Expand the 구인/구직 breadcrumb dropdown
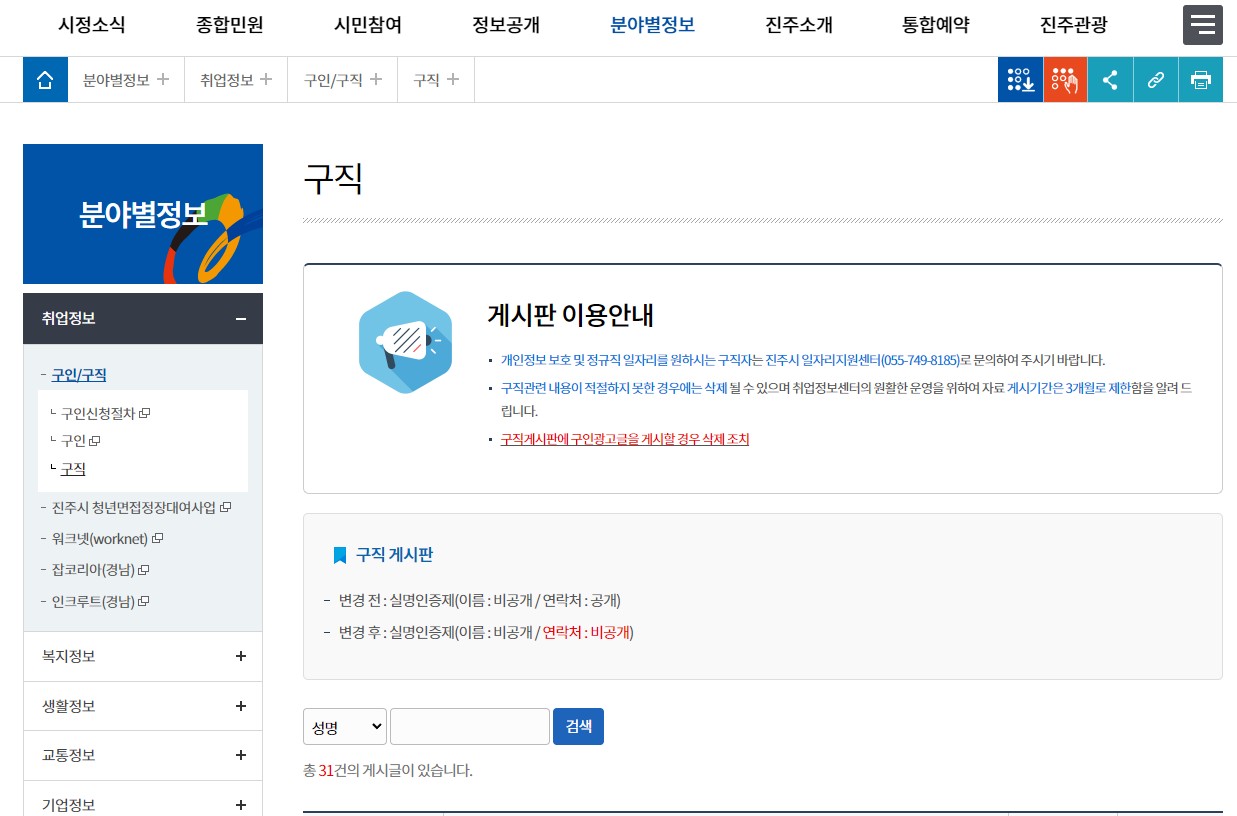The height and width of the screenshot is (816, 1237). pyautogui.click(x=343, y=80)
